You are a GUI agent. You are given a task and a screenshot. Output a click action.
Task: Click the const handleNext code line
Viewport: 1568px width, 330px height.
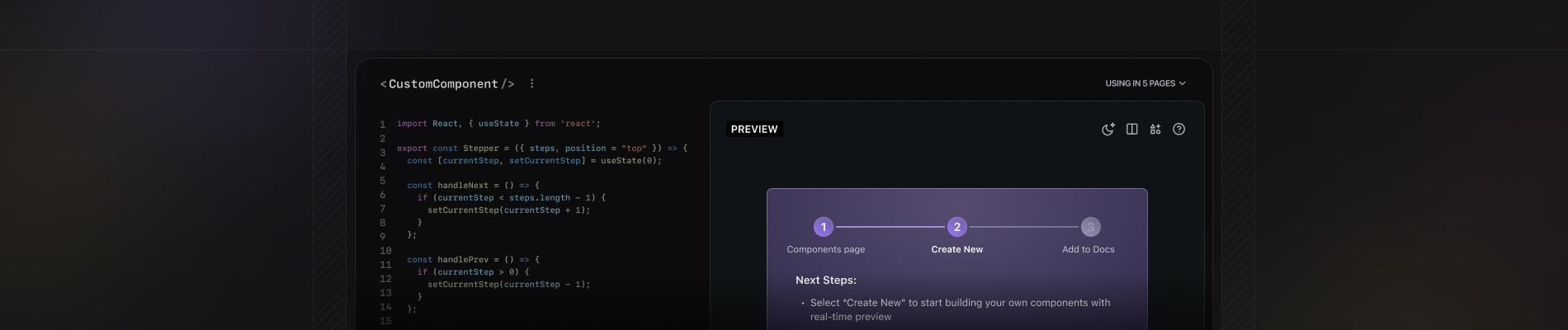point(473,186)
